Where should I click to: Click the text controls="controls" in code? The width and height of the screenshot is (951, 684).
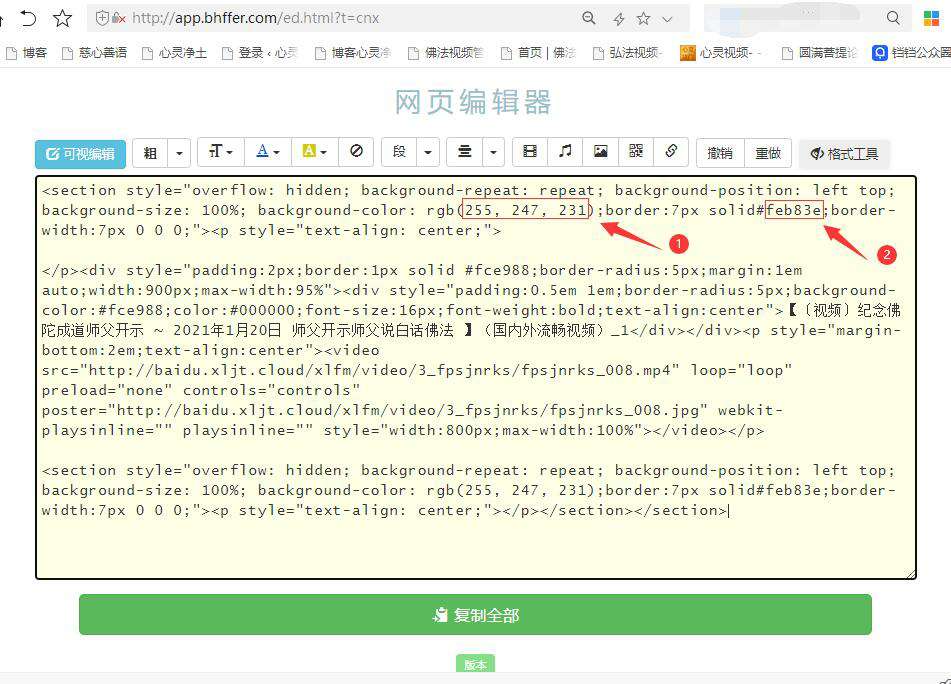272,391
